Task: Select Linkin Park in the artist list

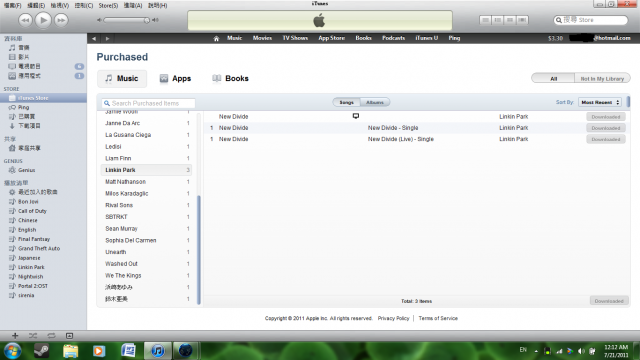Action: click(x=146, y=170)
